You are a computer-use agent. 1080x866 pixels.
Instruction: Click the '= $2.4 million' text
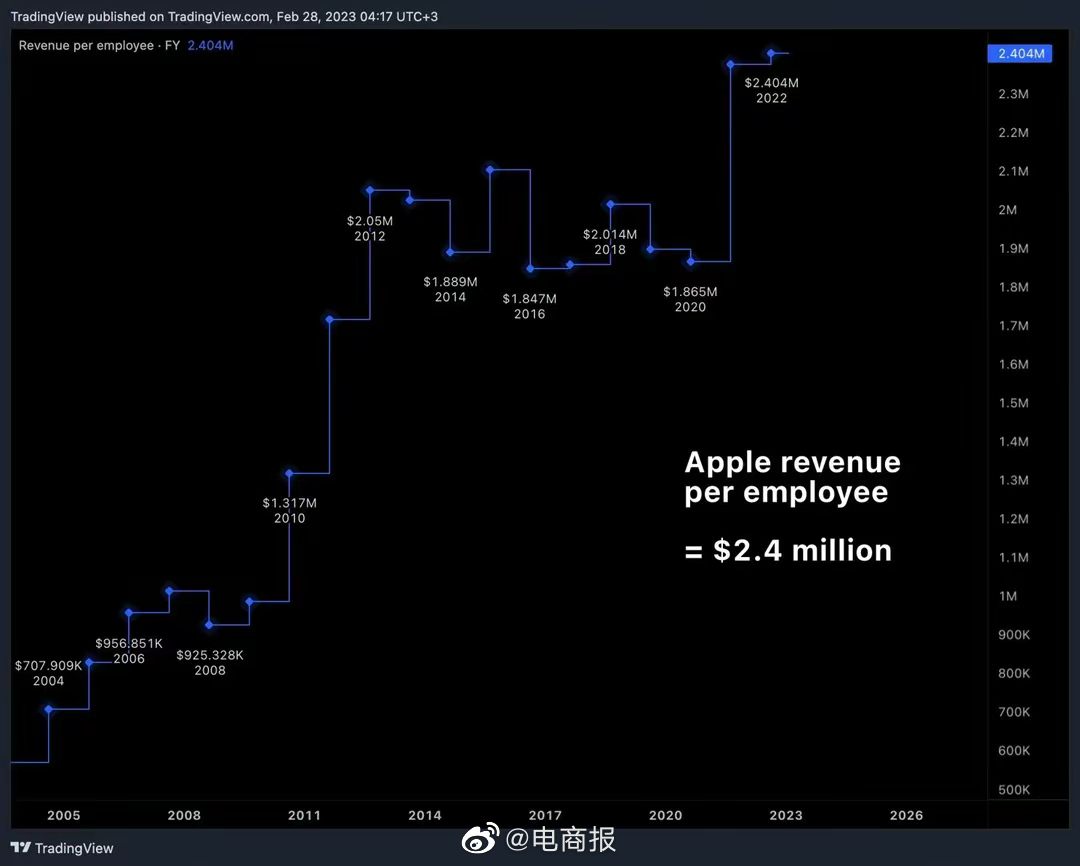[x=788, y=550]
